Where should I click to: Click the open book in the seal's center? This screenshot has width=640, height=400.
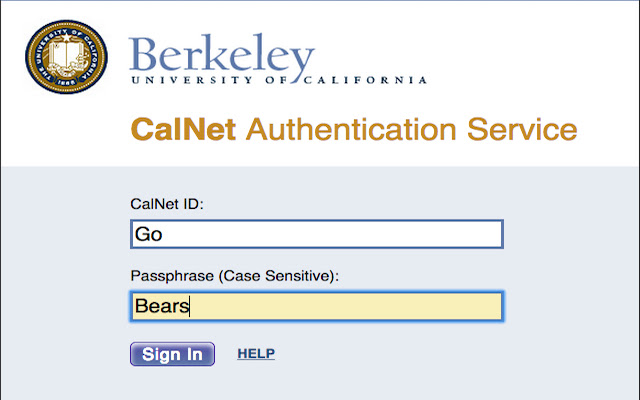[x=66, y=54]
